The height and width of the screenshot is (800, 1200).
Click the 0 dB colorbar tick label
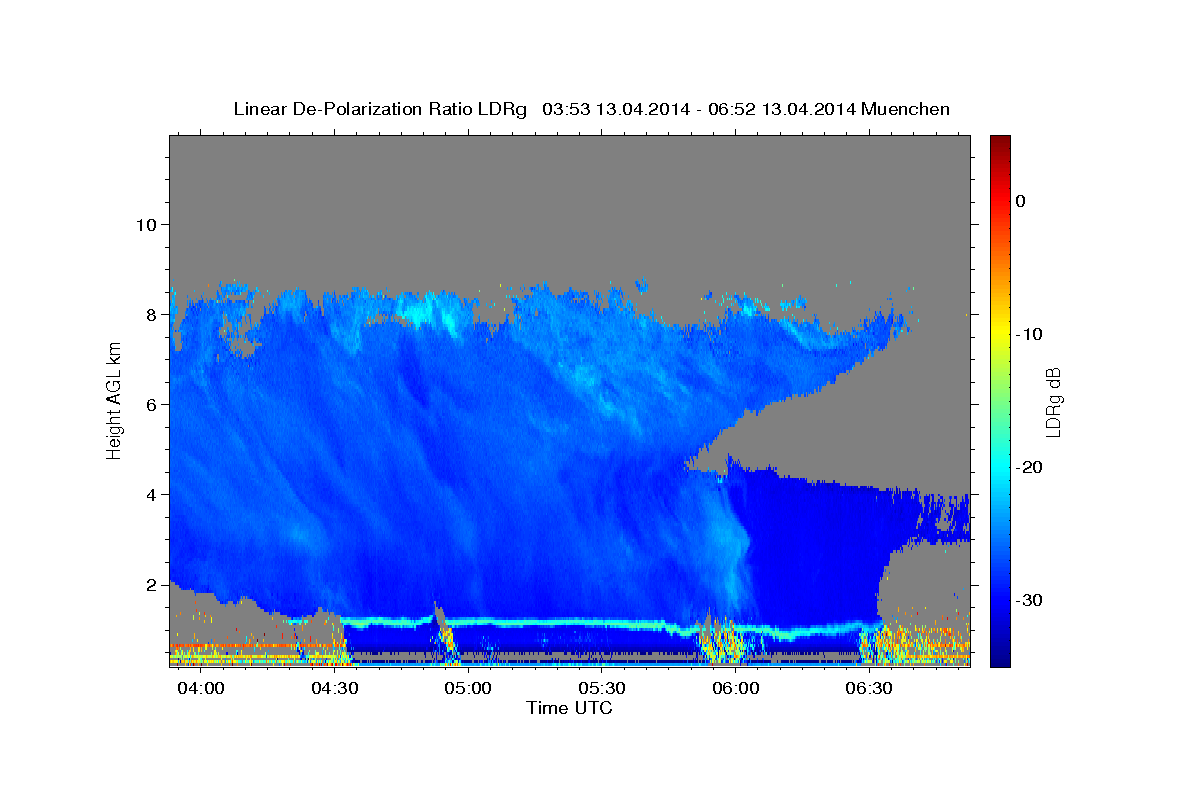1021,201
